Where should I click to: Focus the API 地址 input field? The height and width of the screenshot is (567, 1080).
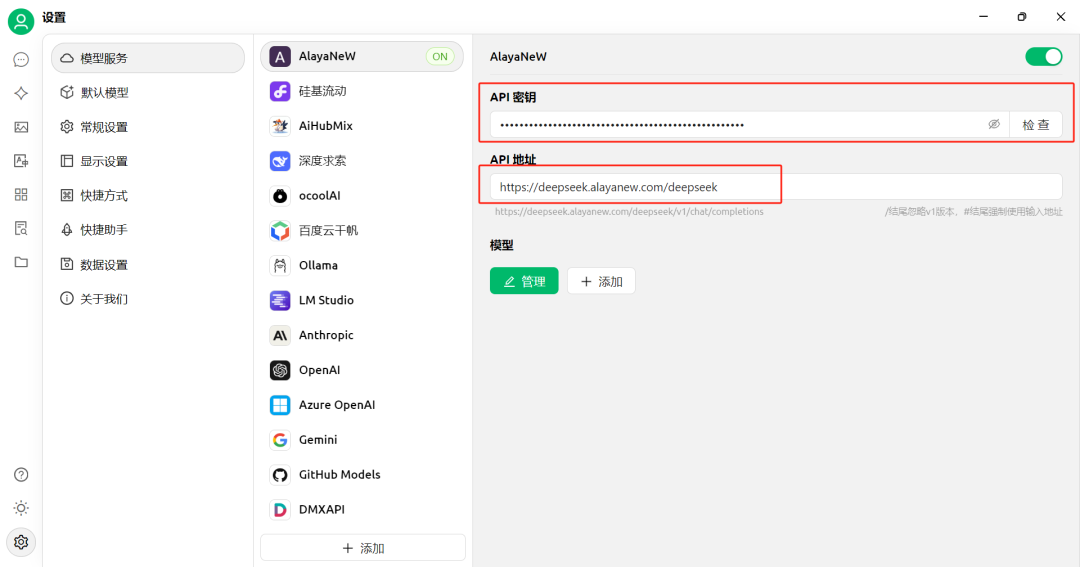click(776, 187)
